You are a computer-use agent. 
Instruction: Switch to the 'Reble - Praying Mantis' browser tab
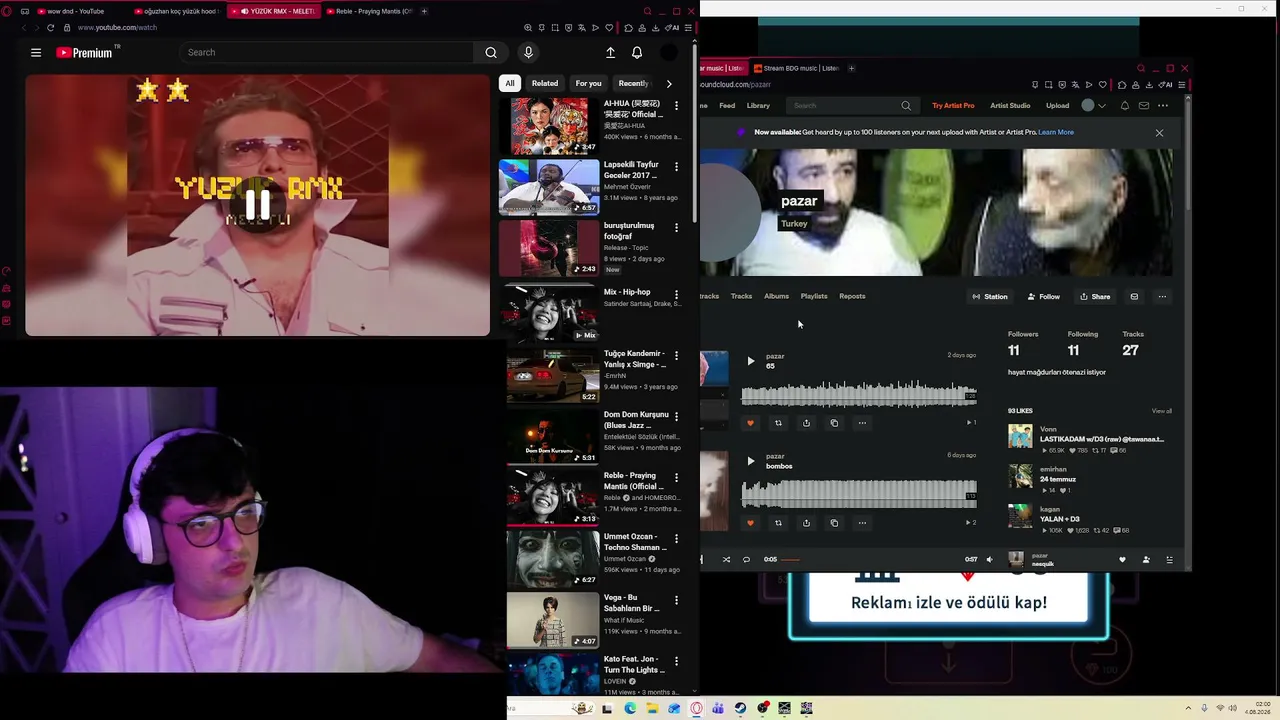tap(370, 12)
